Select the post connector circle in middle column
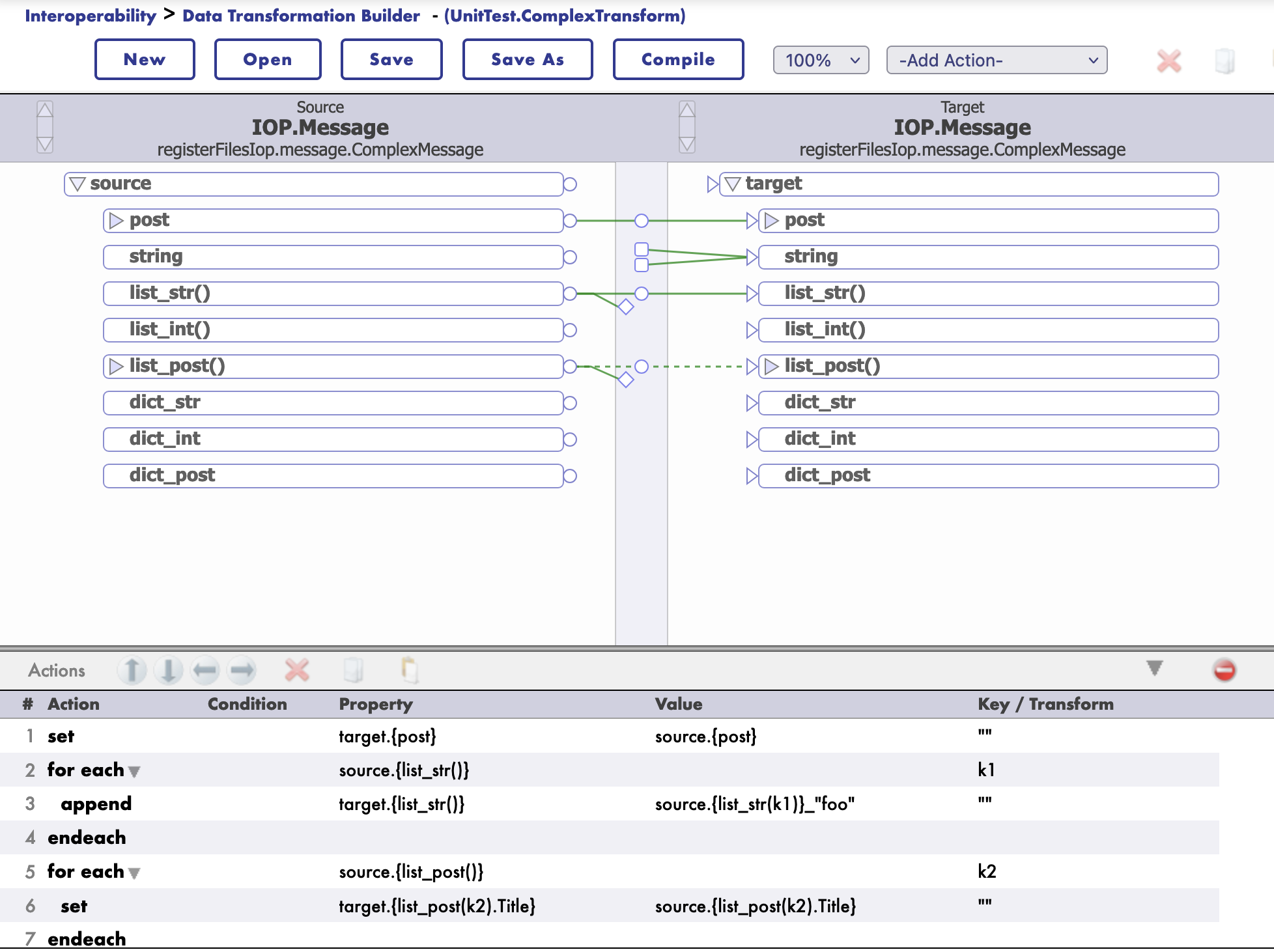Screen dimensions: 1274x952 pyautogui.click(x=642, y=221)
